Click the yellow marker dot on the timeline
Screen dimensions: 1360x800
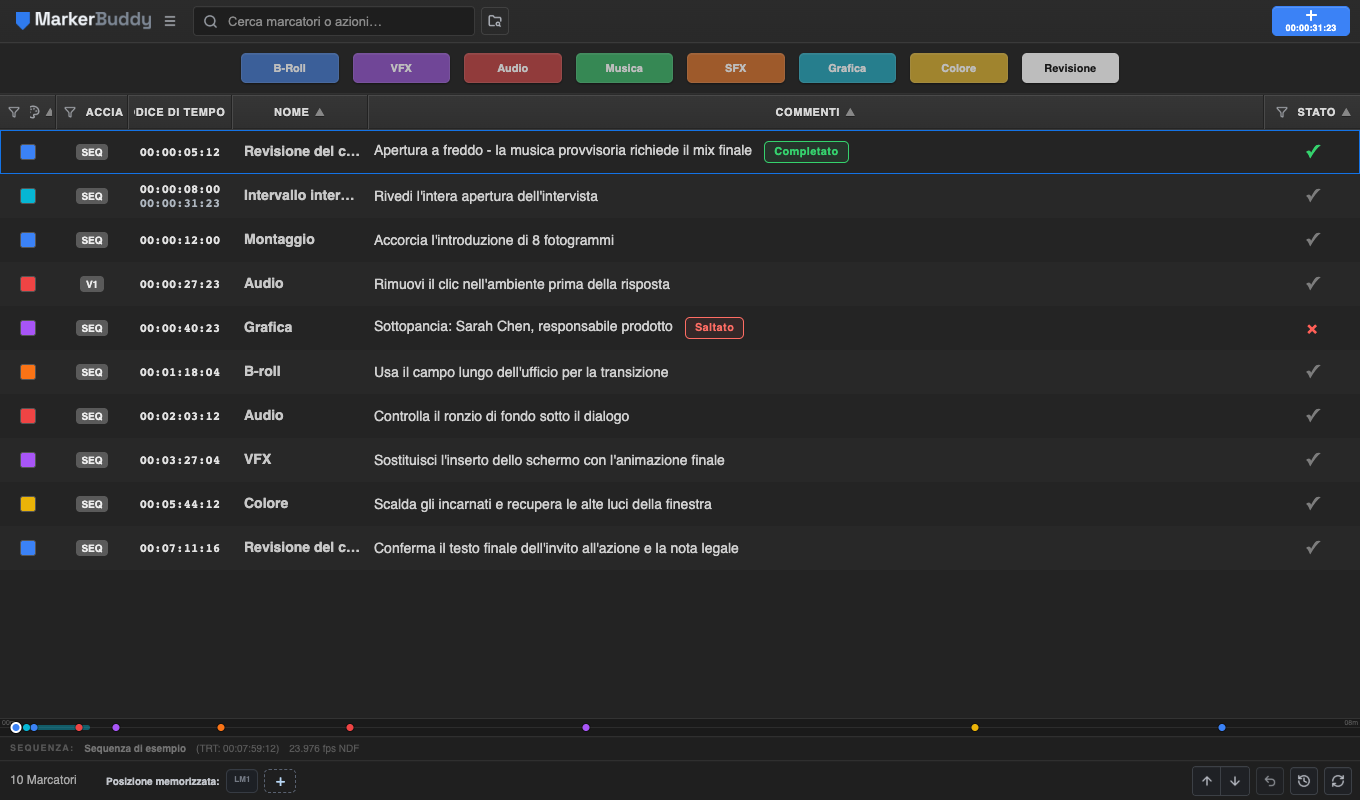(x=975, y=727)
